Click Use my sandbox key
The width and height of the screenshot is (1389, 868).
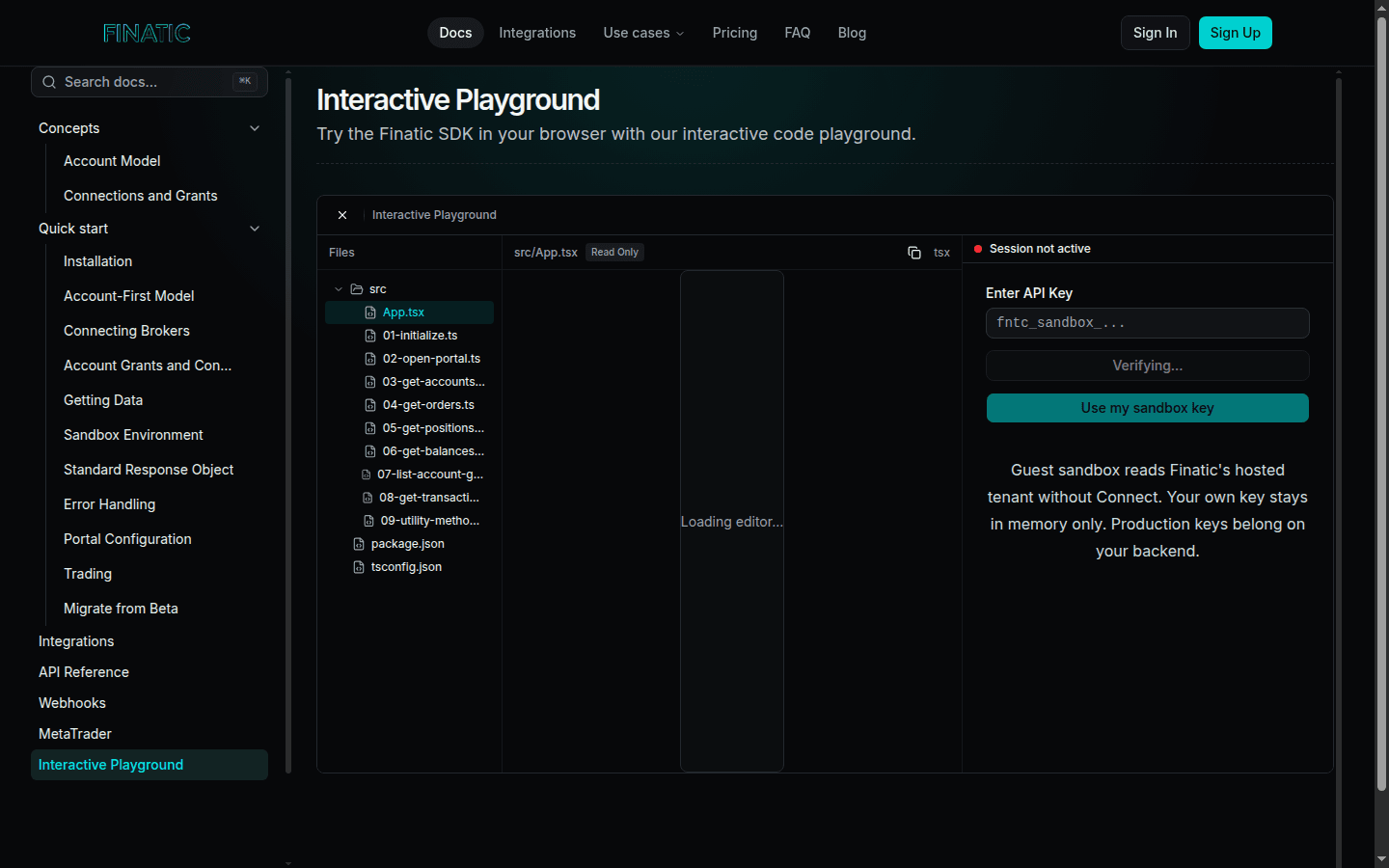(1148, 408)
